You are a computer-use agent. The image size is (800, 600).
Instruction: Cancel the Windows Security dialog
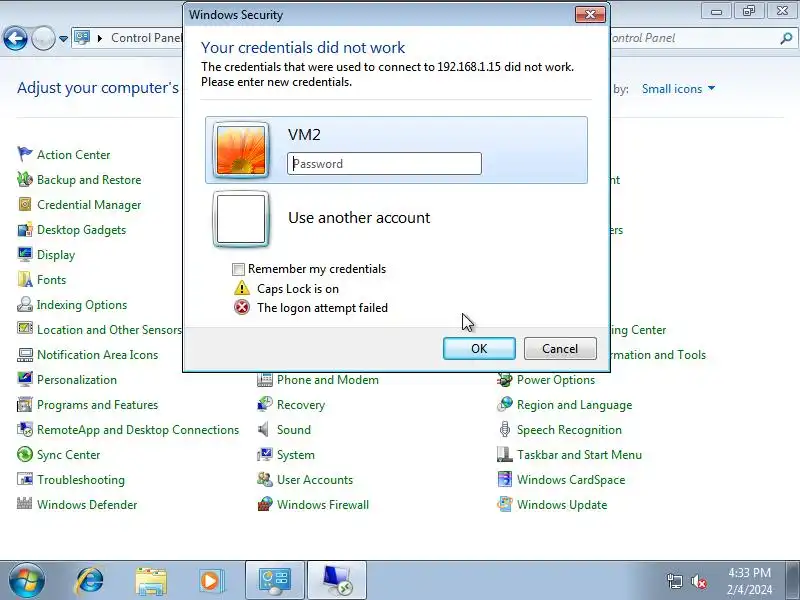coord(560,348)
